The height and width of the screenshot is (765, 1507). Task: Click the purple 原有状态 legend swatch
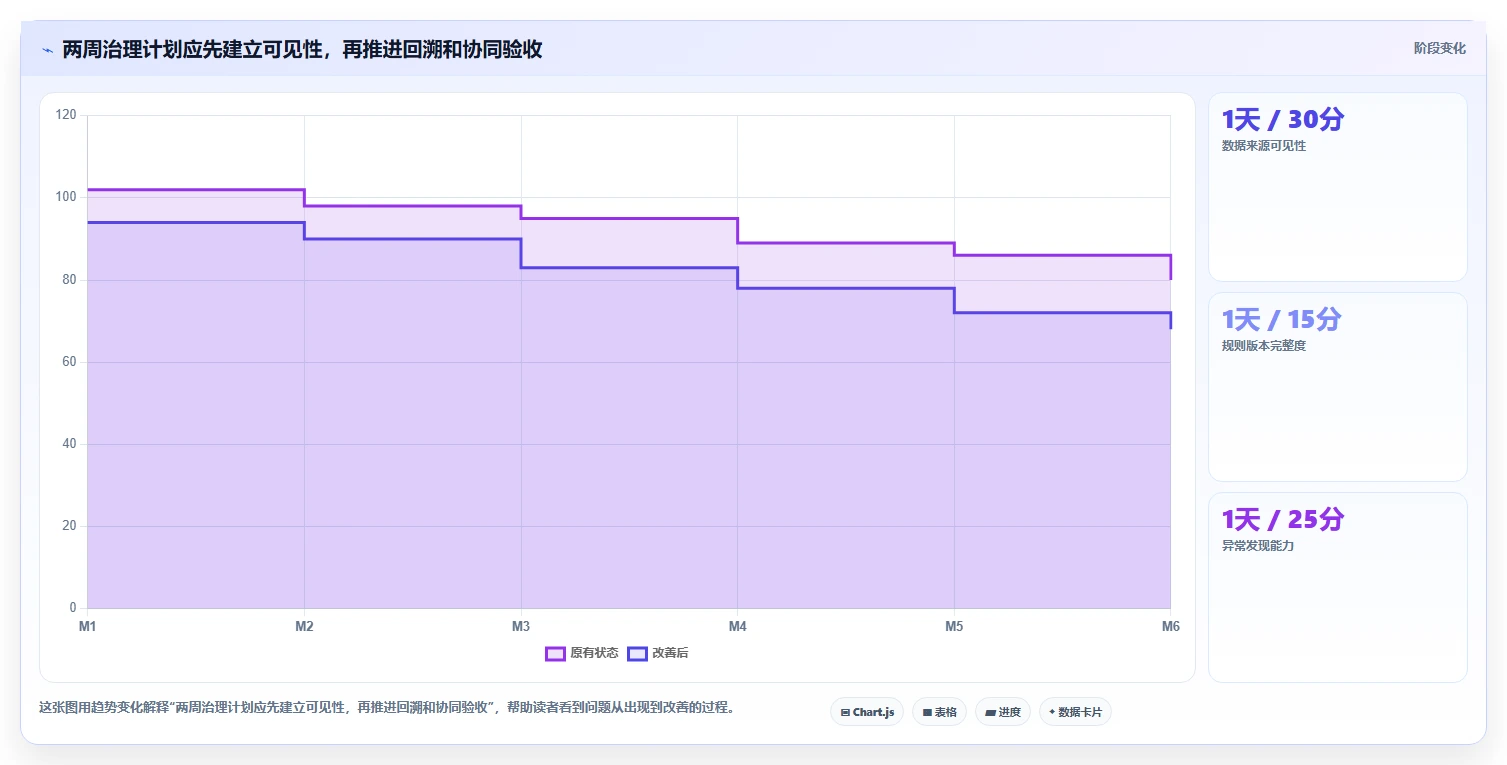(x=555, y=653)
